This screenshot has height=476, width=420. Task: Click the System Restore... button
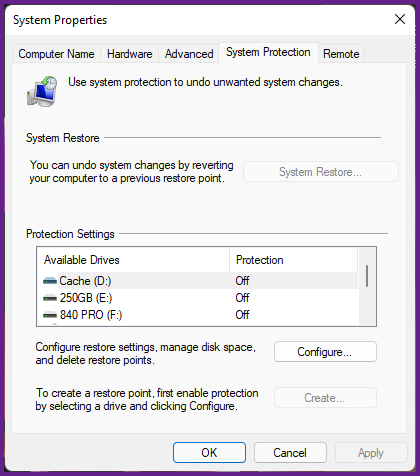click(x=321, y=172)
